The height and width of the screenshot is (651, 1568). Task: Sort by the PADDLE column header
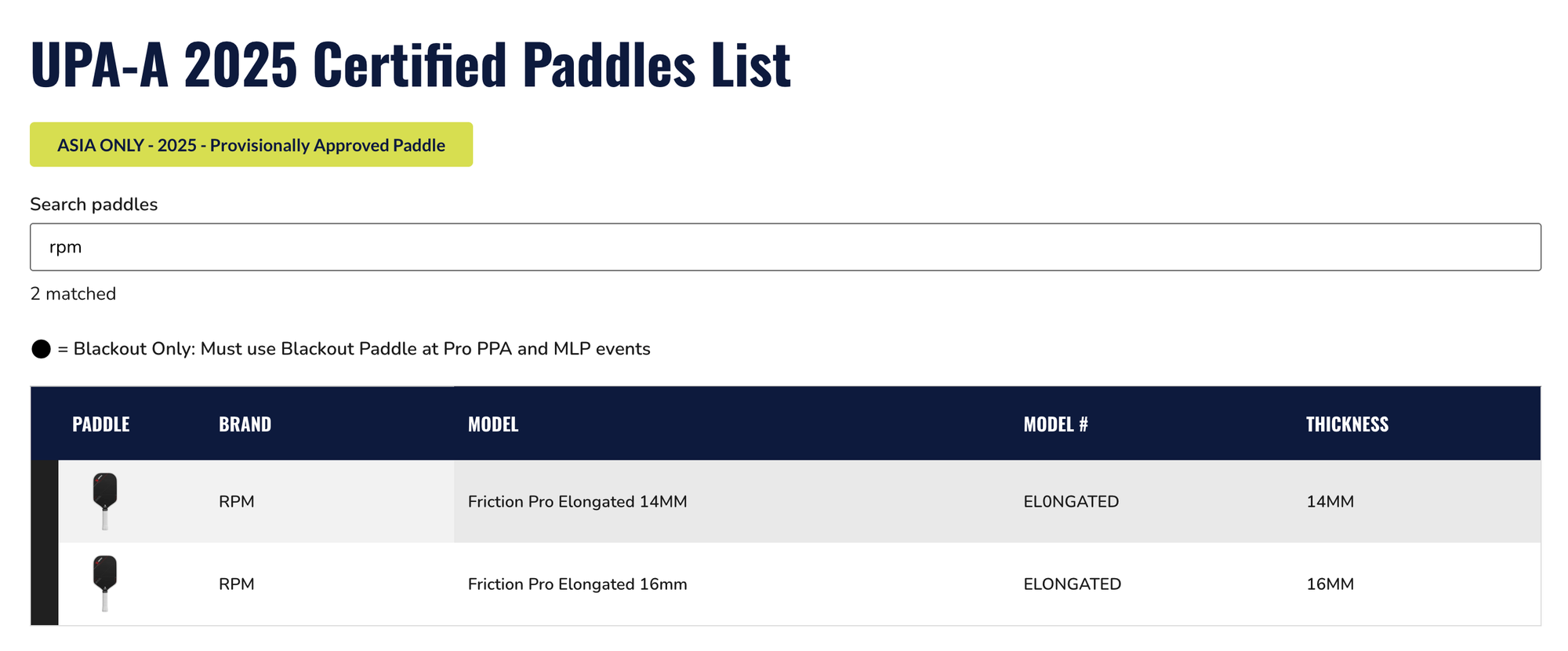click(101, 424)
